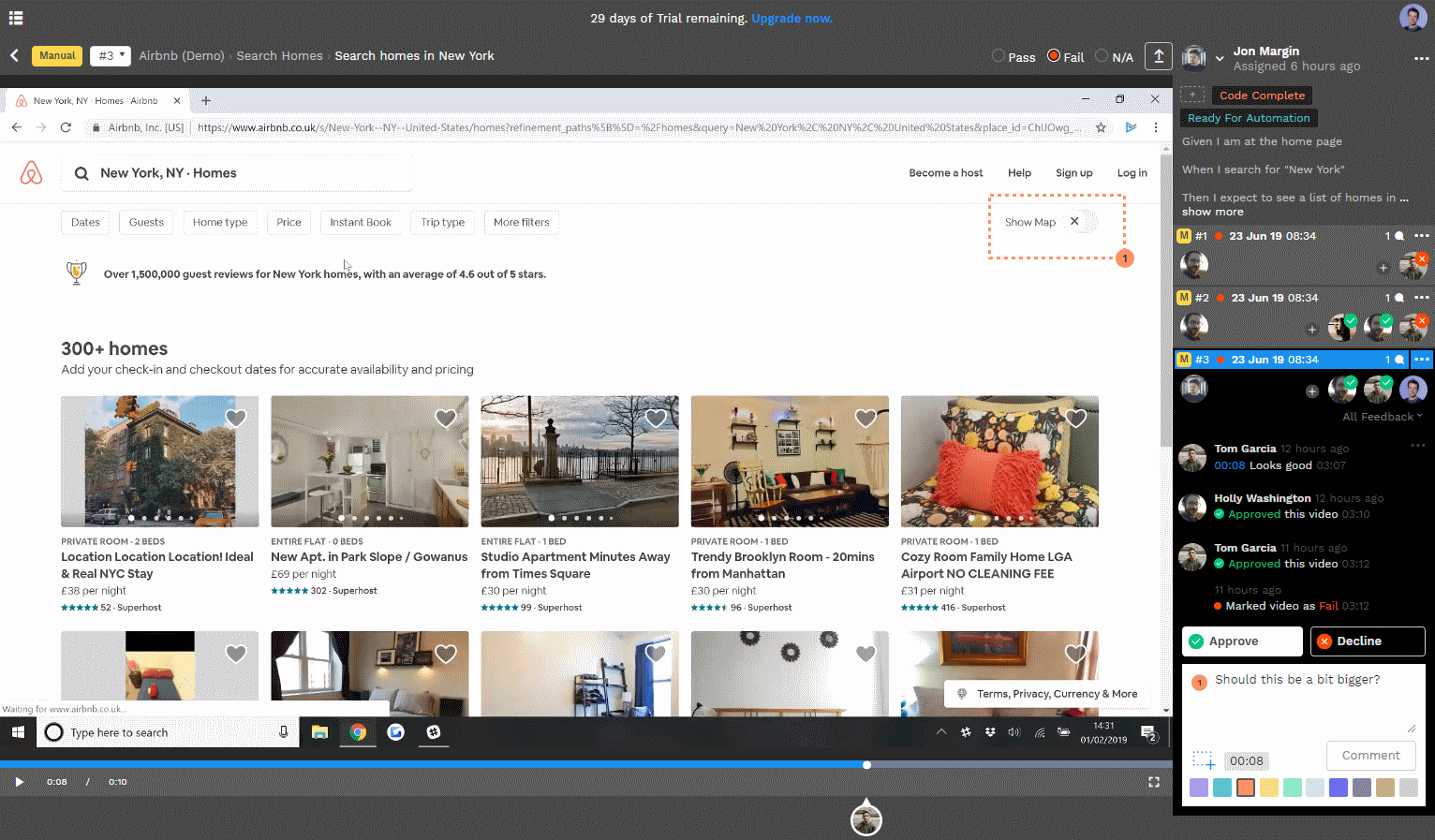Open the Airbnb Help menu item
This screenshot has width=1435, height=840.
click(1019, 173)
